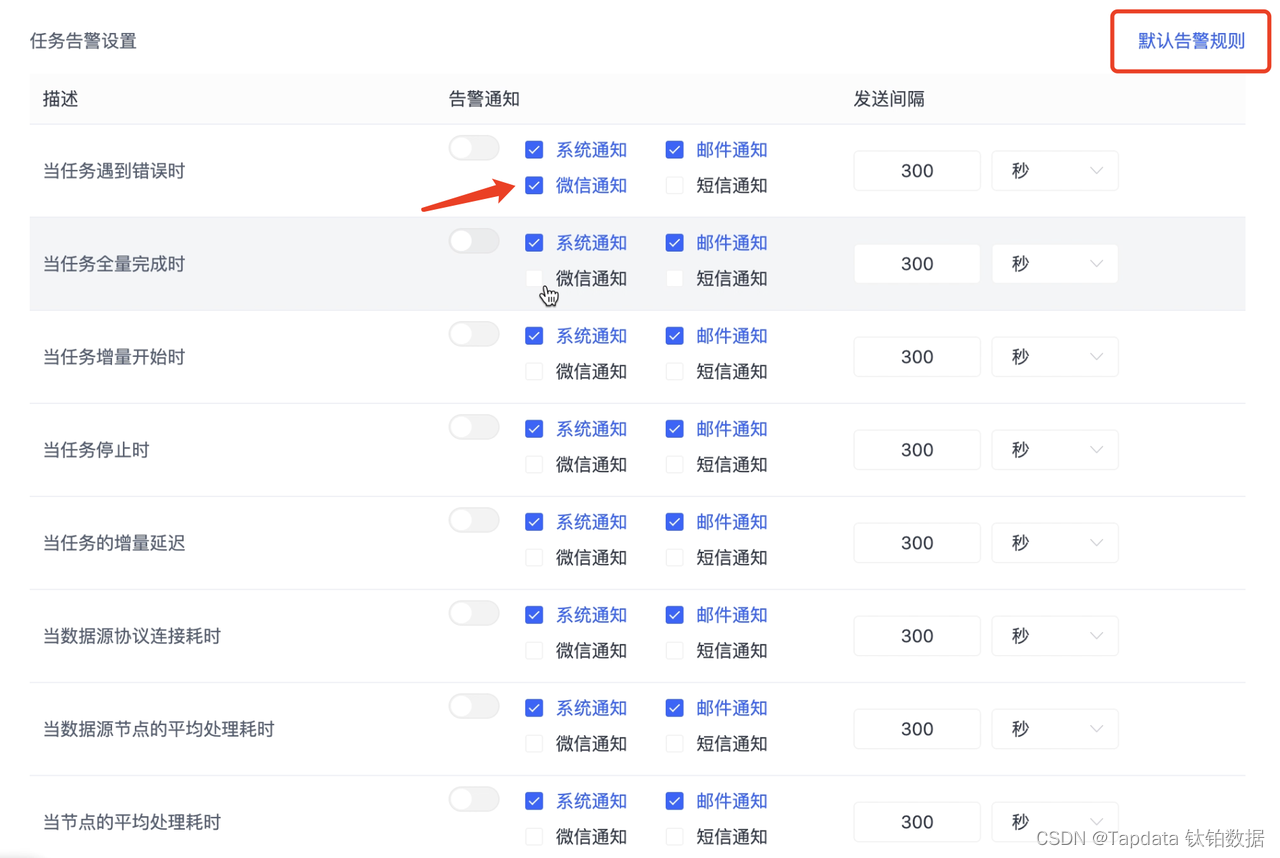Check 微信通知 for 当数据源节点的平均处理耗时
Screen dimensions: 1280x858
coord(534,743)
